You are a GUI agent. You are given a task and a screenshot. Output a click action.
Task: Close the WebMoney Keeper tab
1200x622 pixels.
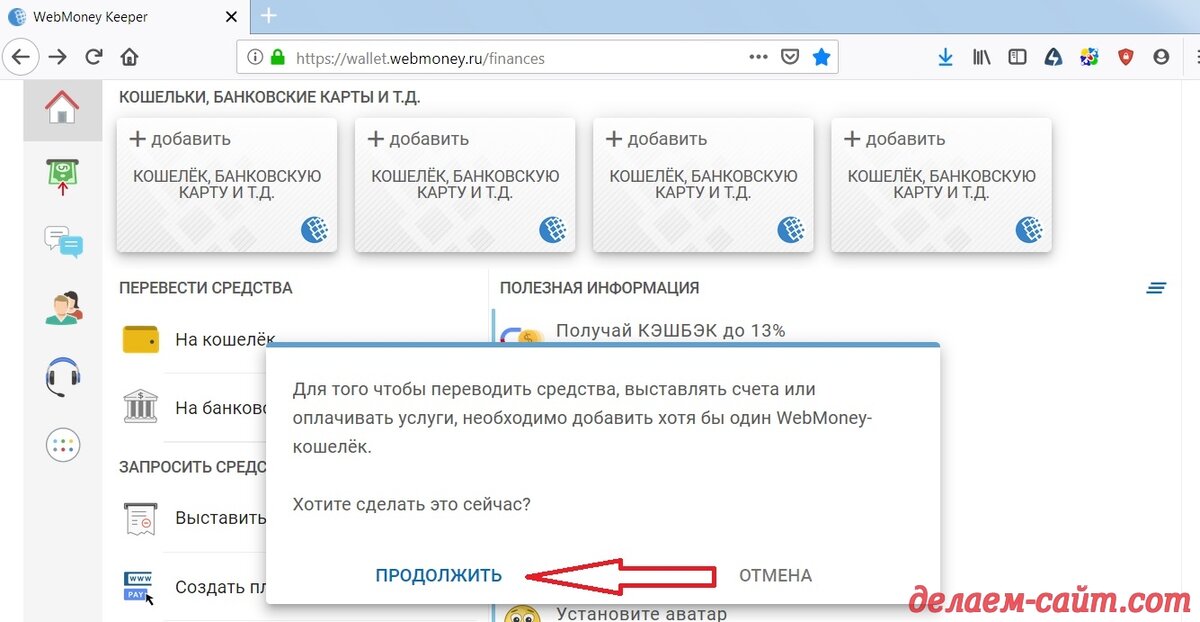(x=229, y=17)
